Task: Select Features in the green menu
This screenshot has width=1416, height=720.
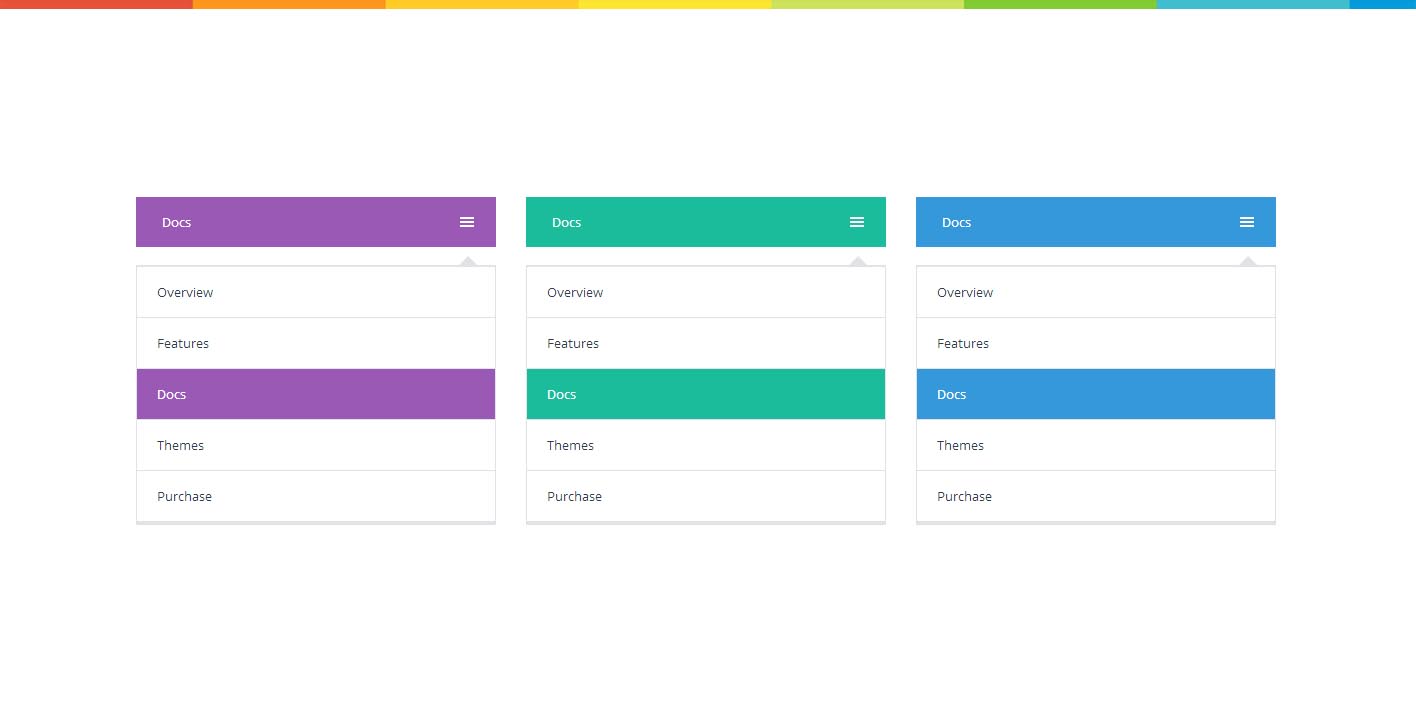Action: click(706, 343)
